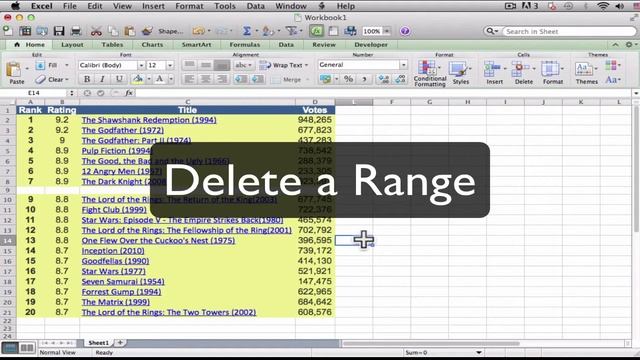The height and width of the screenshot is (360, 640).
Task: Toggle Italic formatting
Action: [x=102, y=79]
